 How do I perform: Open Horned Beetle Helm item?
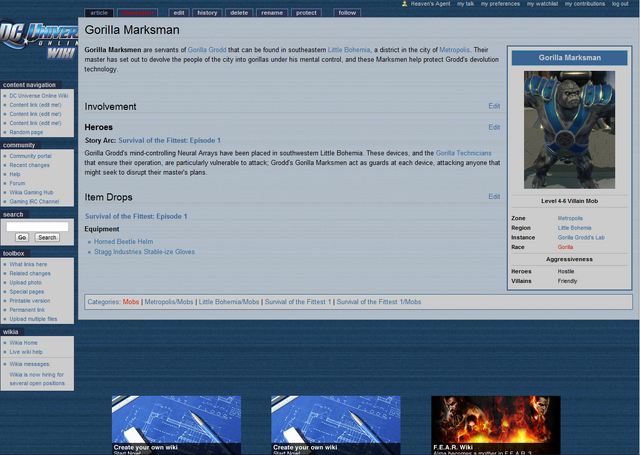coord(124,242)
